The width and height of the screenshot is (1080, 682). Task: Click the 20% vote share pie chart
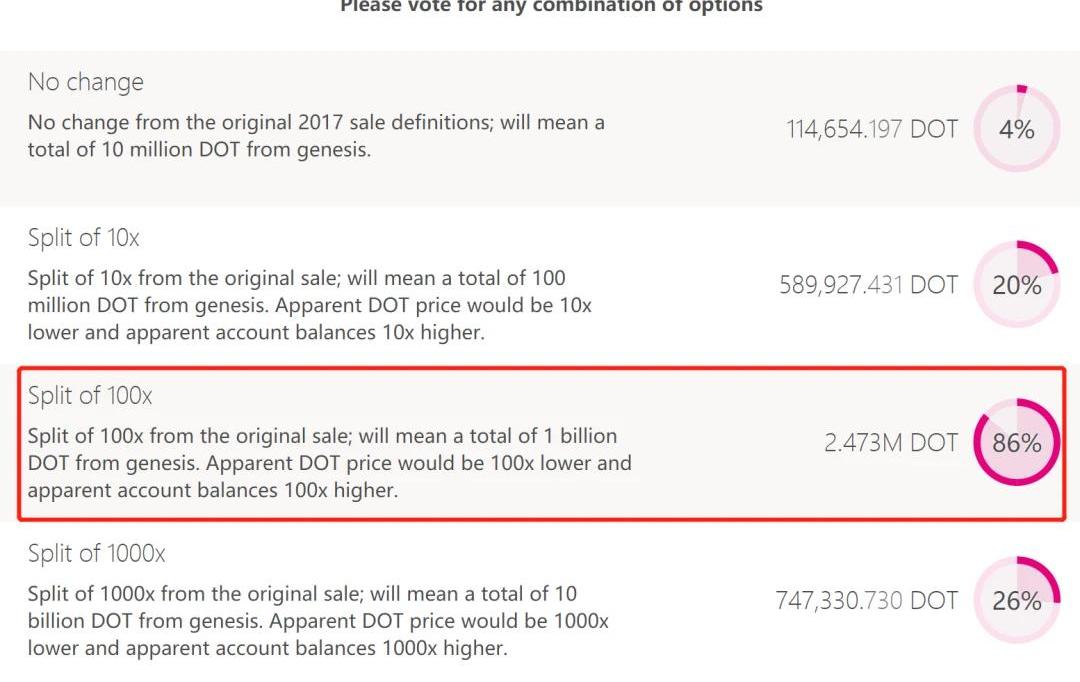click(x=1016, y=285)
